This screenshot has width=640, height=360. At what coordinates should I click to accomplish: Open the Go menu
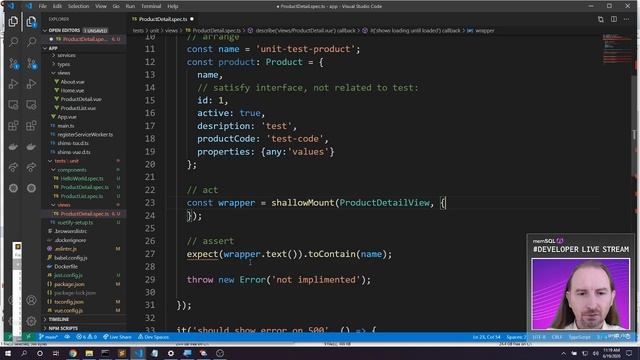116,6
